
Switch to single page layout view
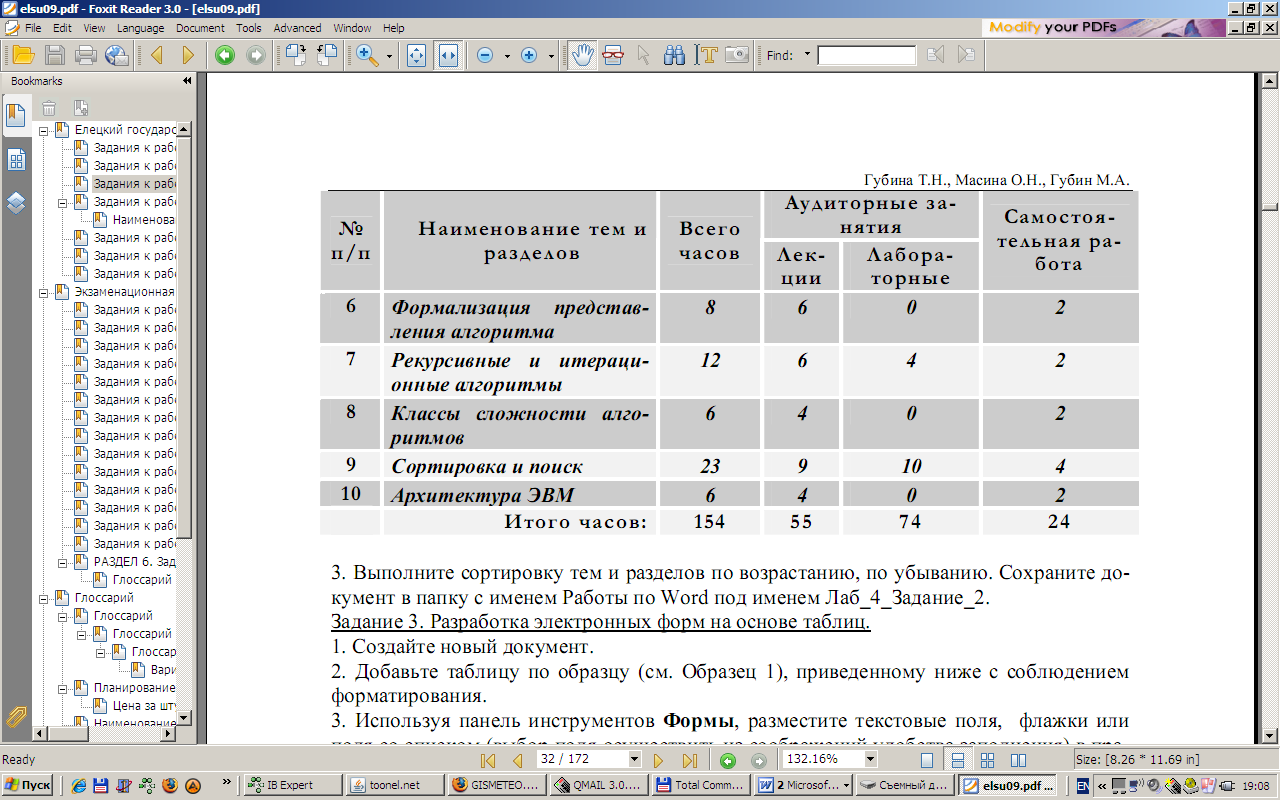(x=929, y=760)
